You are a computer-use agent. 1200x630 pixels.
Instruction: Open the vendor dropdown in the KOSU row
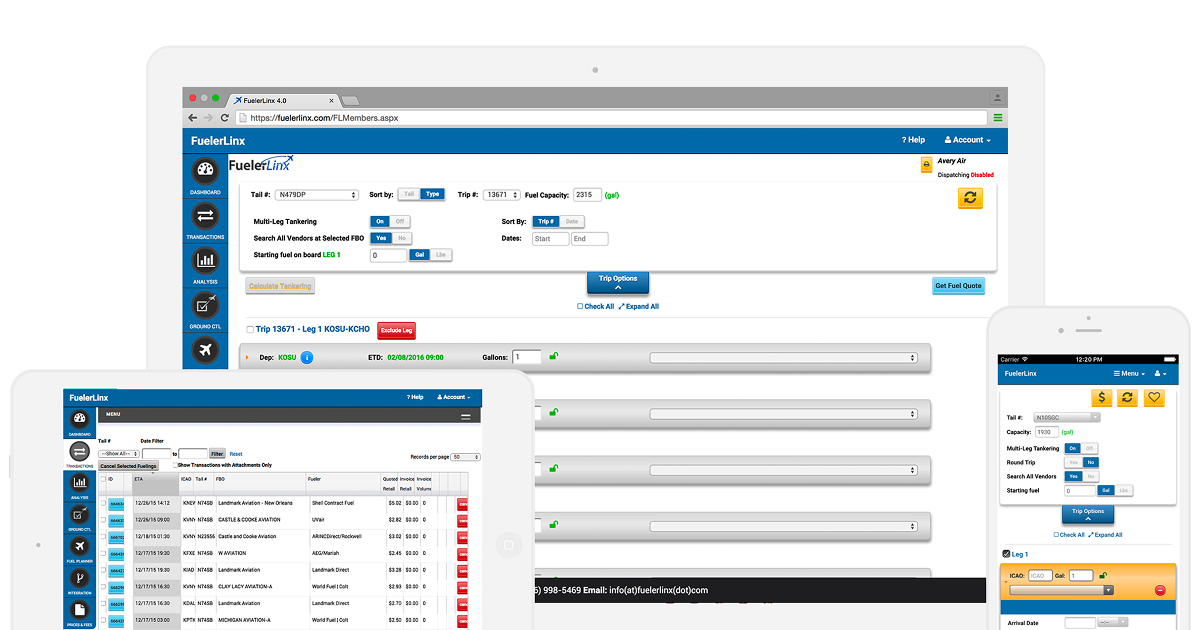pos(783,357)
